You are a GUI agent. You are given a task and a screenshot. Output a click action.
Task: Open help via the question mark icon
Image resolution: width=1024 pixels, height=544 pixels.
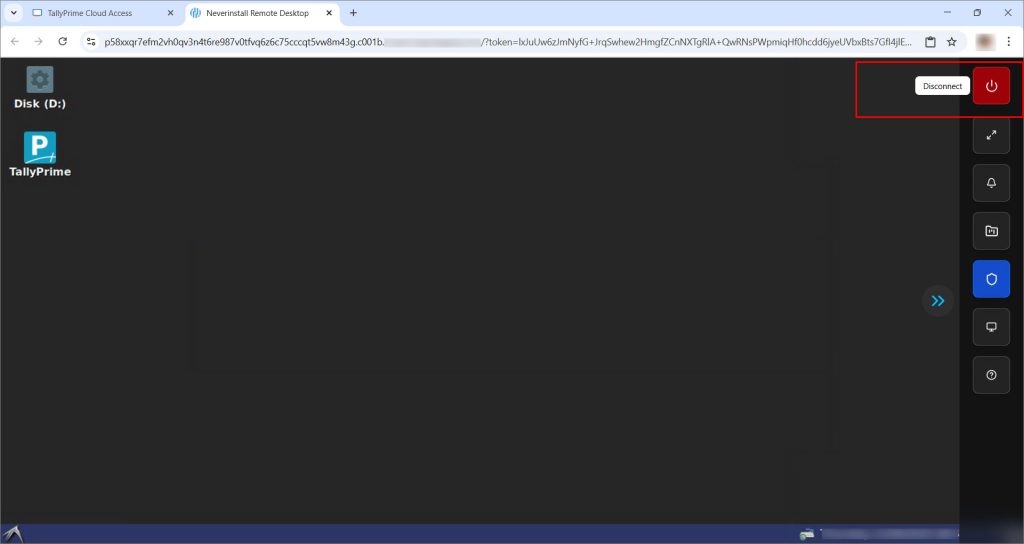click(991, 375)
